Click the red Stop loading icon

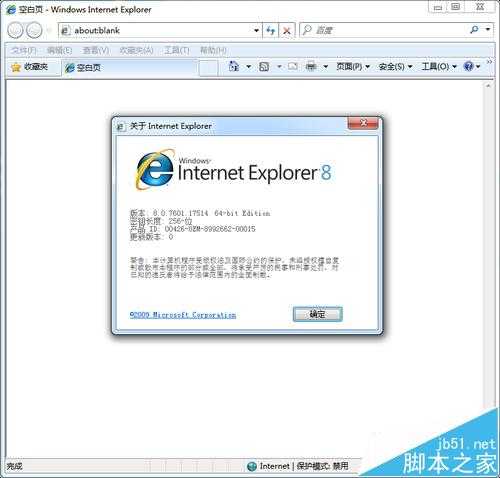pos(287,31)
